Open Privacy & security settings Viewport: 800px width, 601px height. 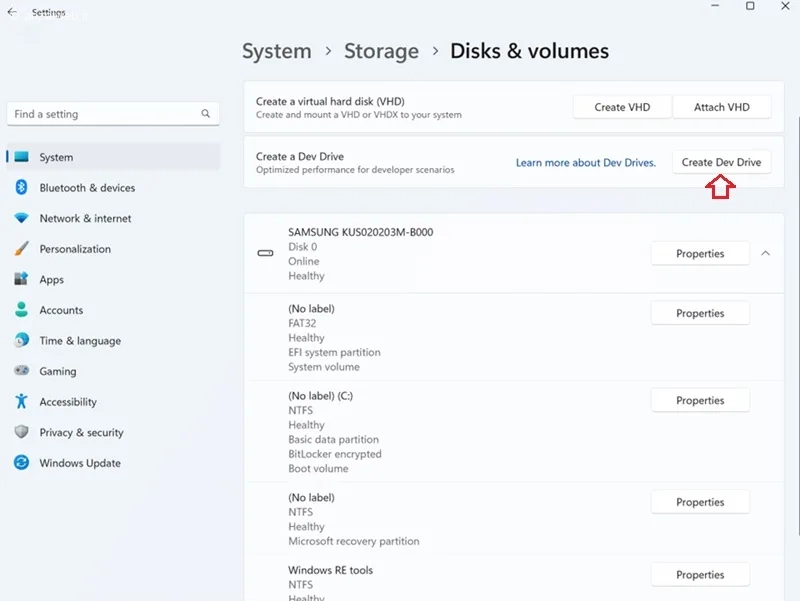[113, 432]
